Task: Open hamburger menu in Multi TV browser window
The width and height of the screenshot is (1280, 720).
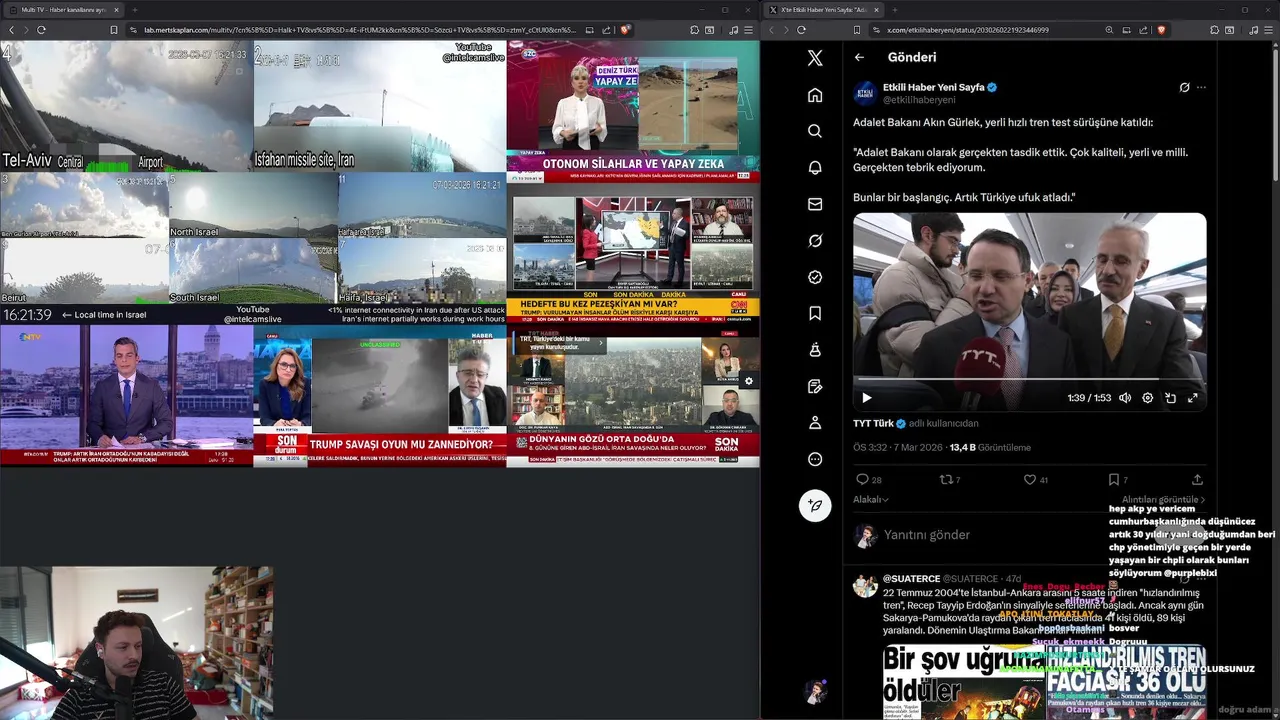Action: 750,30
